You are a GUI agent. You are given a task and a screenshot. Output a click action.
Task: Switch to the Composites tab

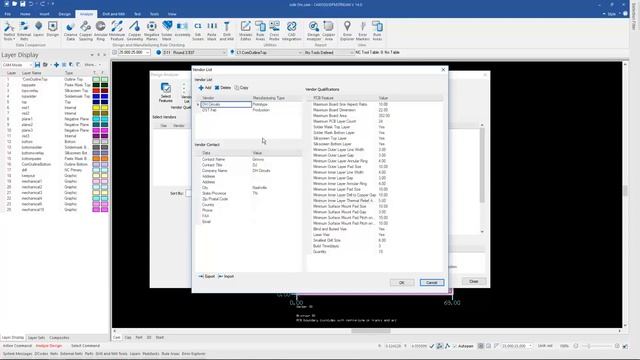(x=59, y=338)
